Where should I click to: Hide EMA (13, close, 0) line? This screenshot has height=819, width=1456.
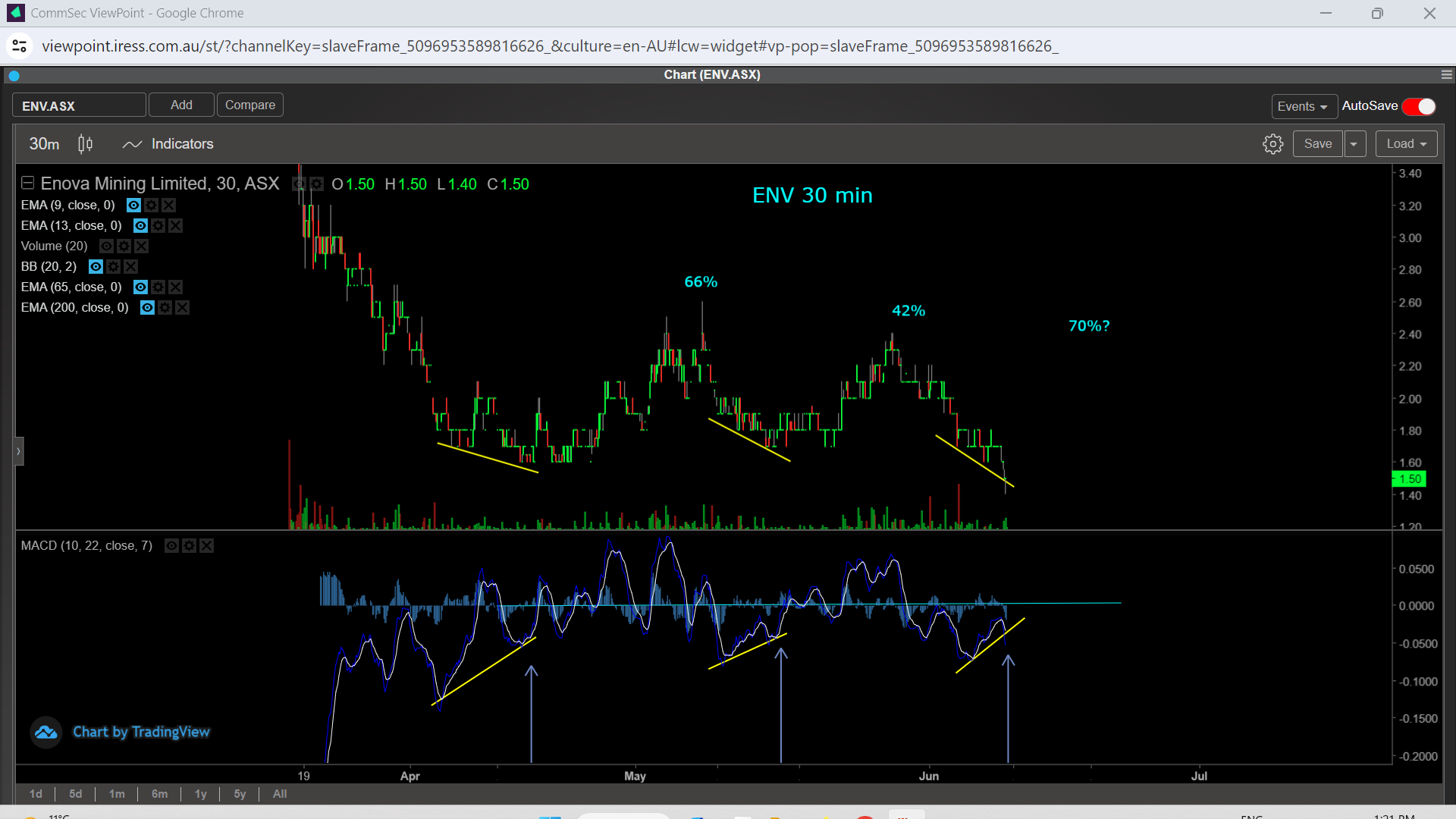pyautogui.click(x=140, y=226)
